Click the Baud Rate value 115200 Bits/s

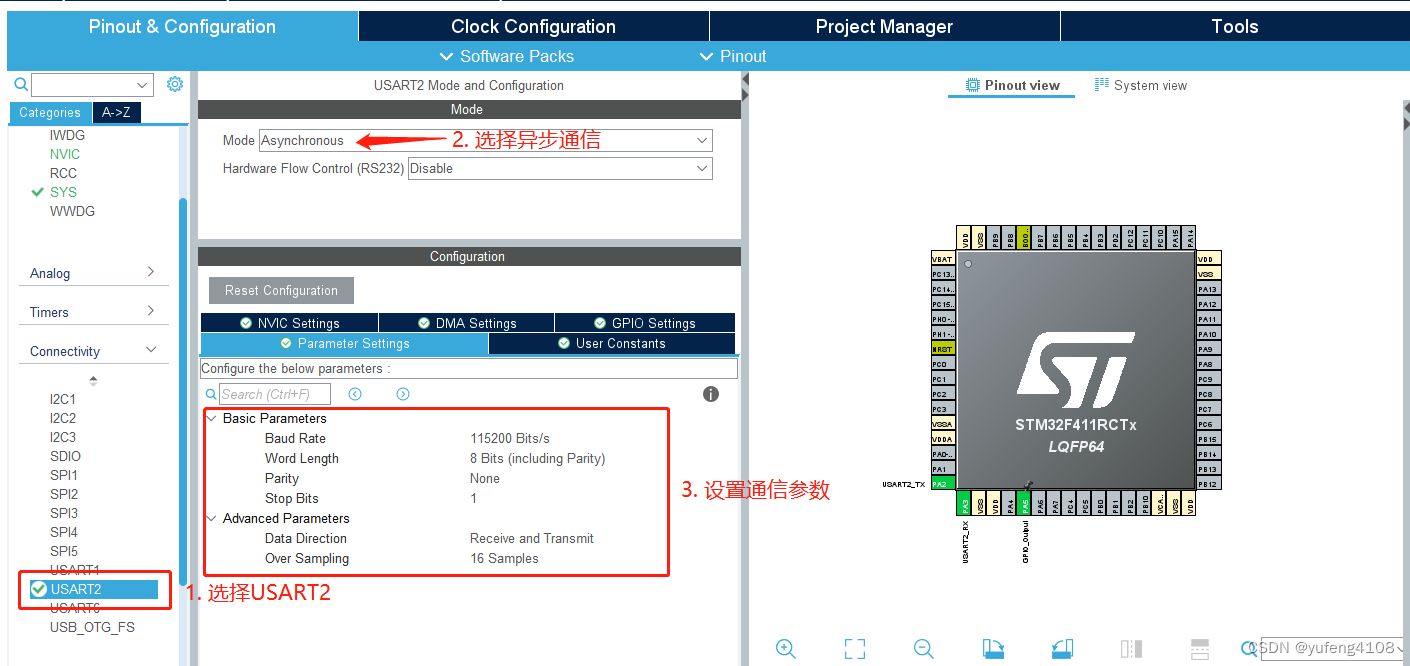[510, 438]
